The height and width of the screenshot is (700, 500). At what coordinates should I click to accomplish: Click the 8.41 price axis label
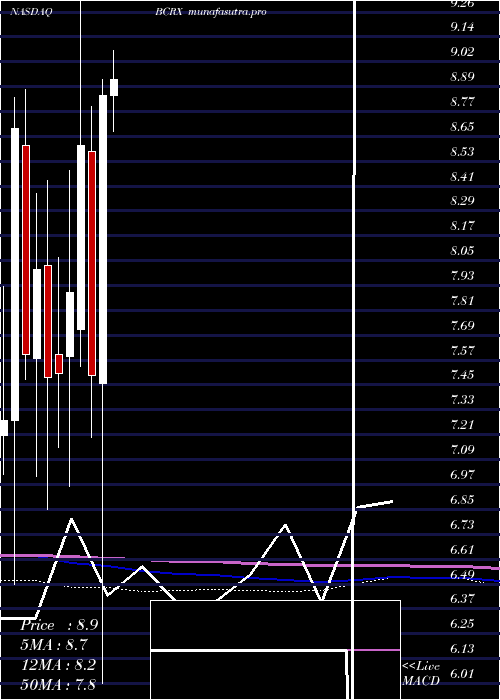click(462, 177)
